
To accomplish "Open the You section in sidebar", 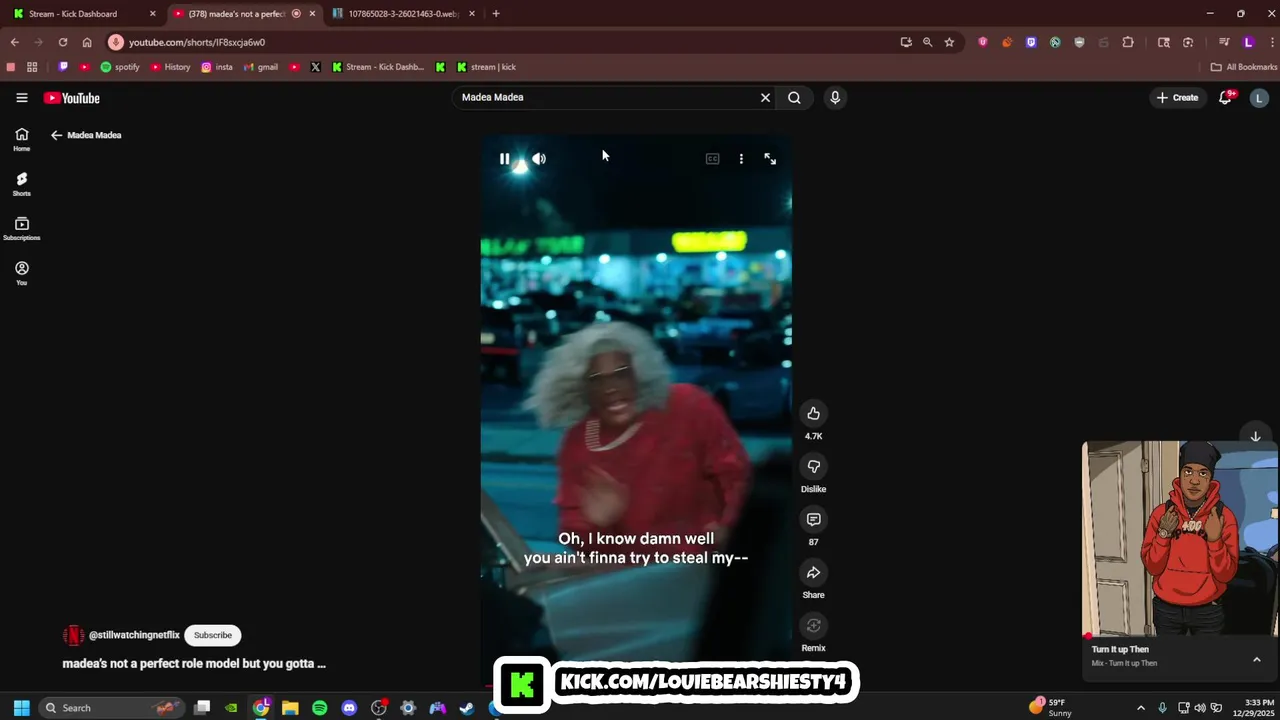I will (x=21, y=273).
